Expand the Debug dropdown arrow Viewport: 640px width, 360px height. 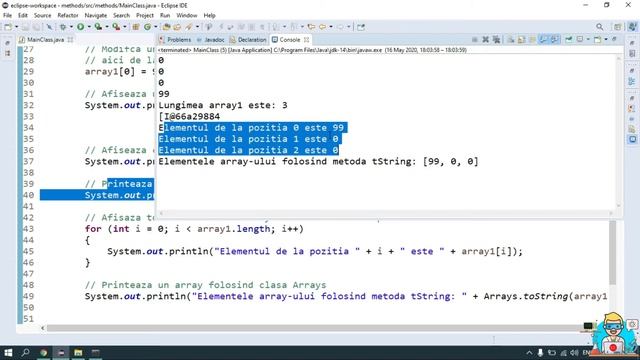(x=71, y=27)
